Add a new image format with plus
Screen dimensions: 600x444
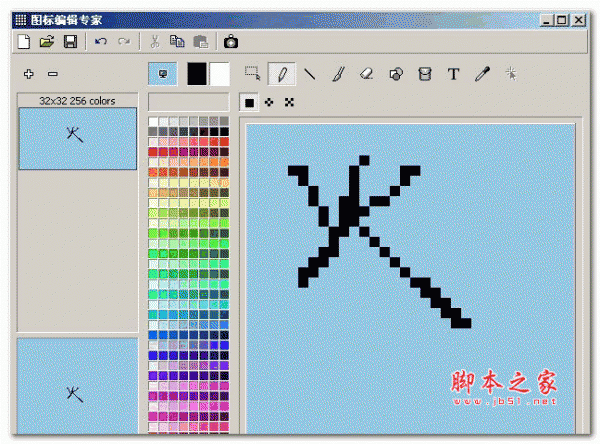29,73
